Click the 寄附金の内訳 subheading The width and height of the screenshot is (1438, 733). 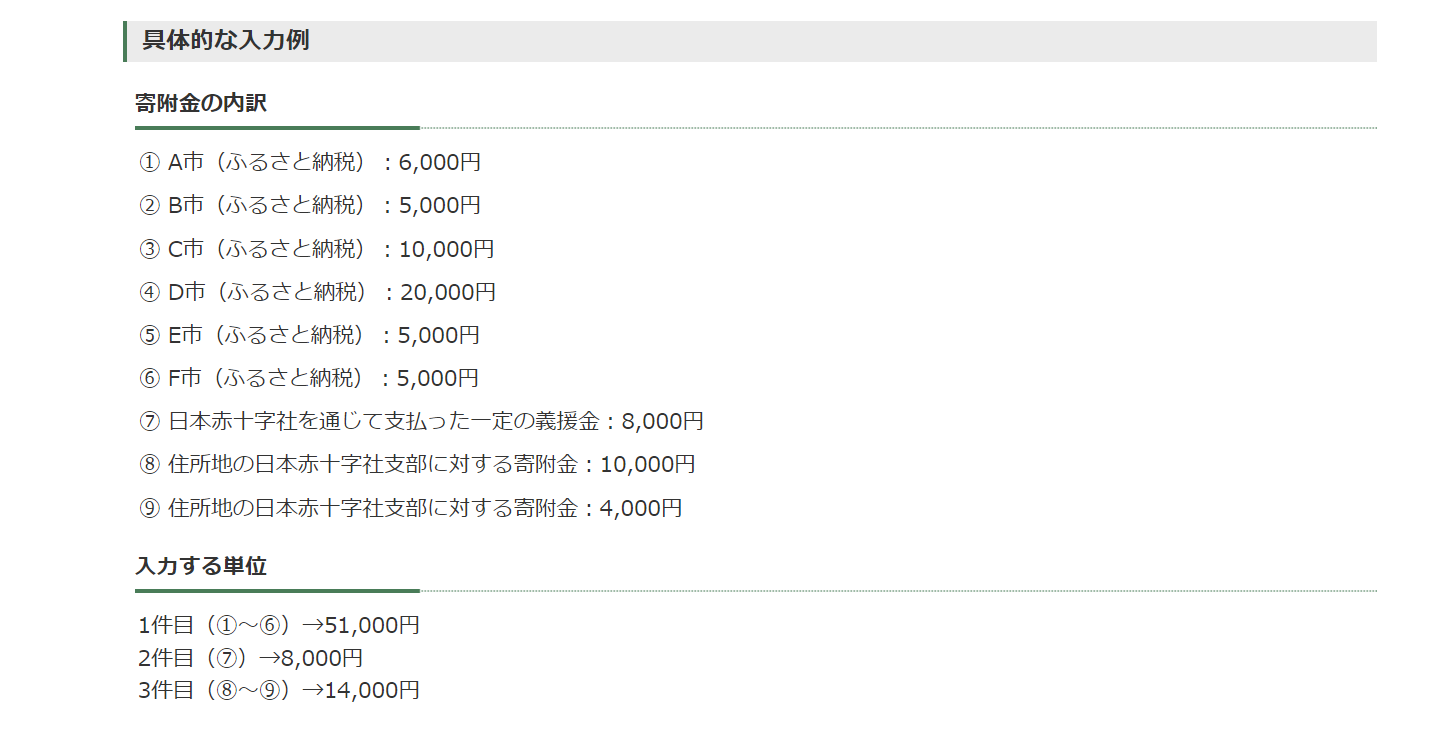[x=201, y=103]
